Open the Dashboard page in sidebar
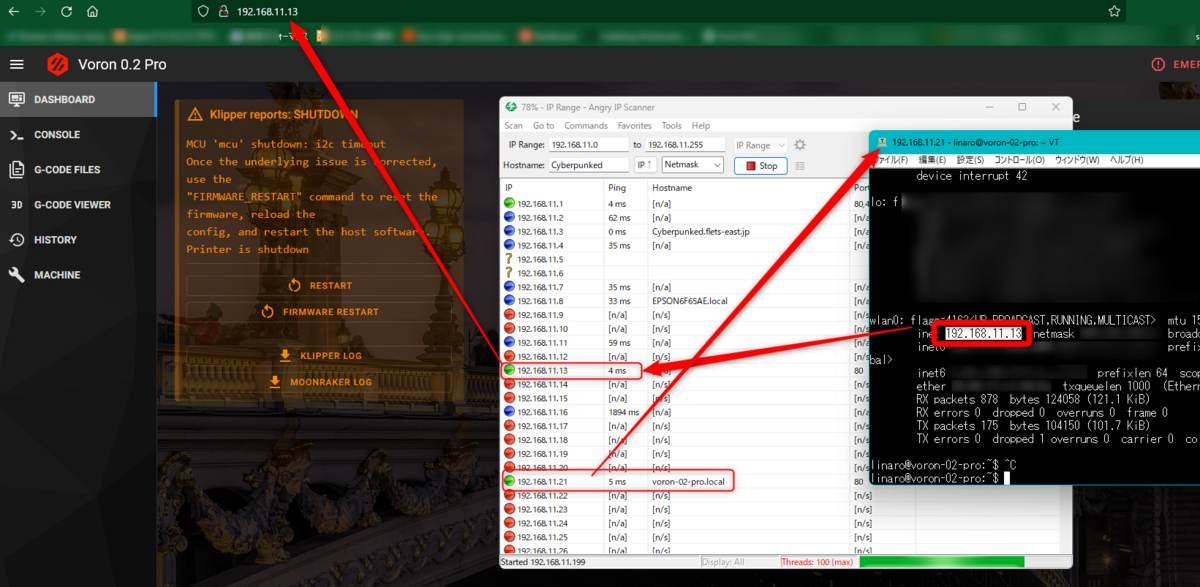Viewport: 1200px width, 587px height. click(x=78, y=99)
